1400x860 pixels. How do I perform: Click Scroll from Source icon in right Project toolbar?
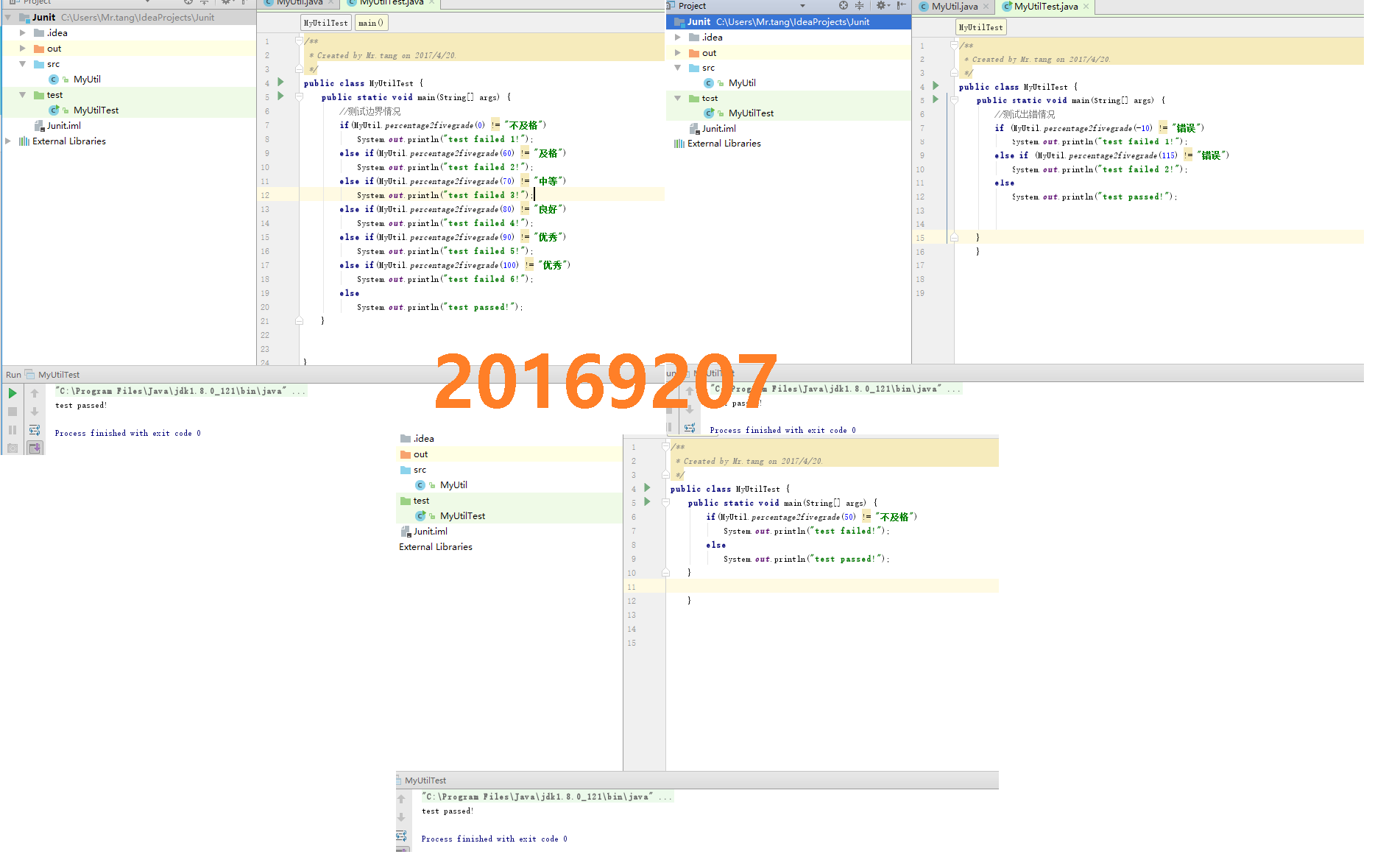click(844, 5)
